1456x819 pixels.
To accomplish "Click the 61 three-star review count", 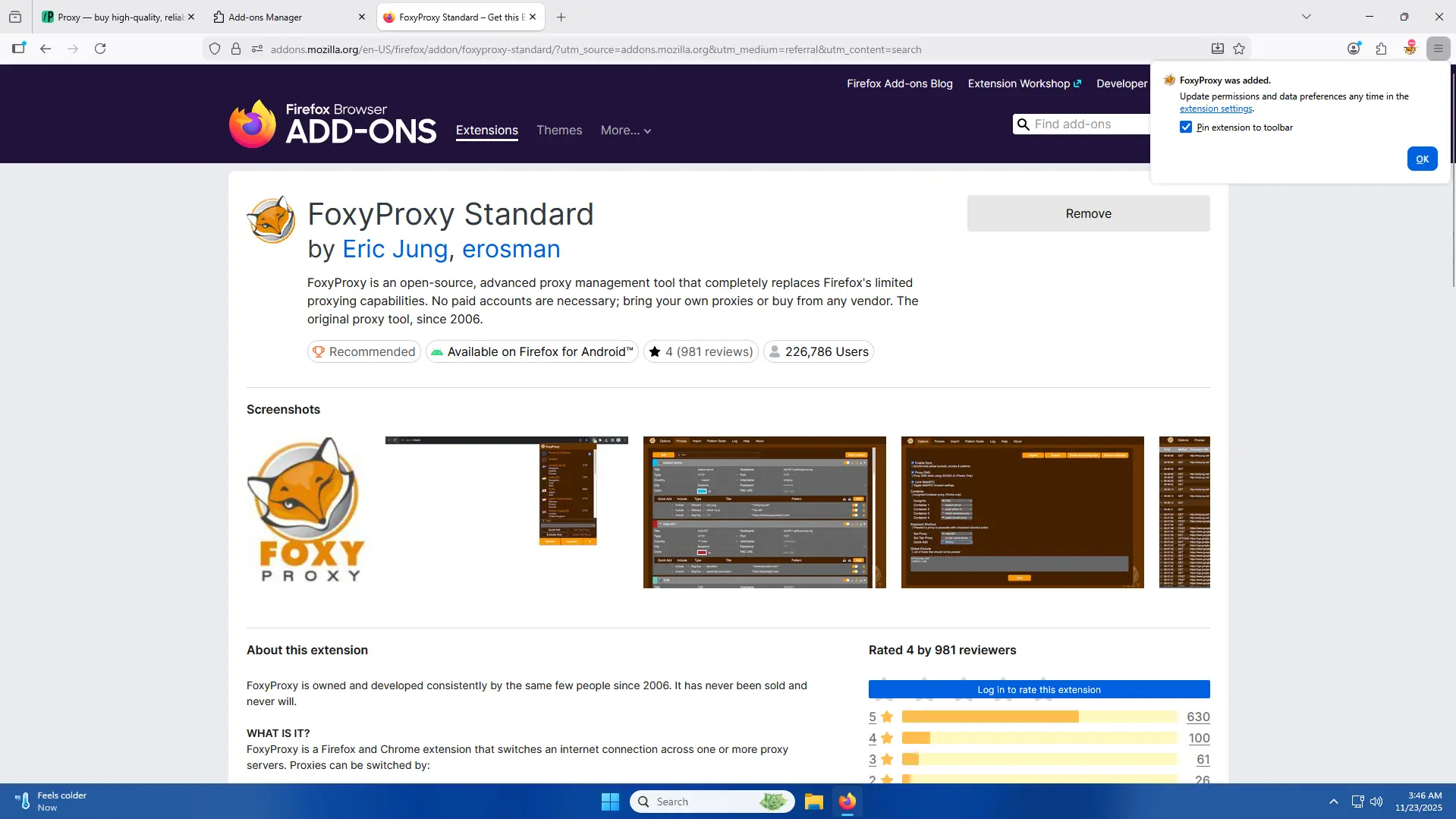I will [x=1203, y=759].
